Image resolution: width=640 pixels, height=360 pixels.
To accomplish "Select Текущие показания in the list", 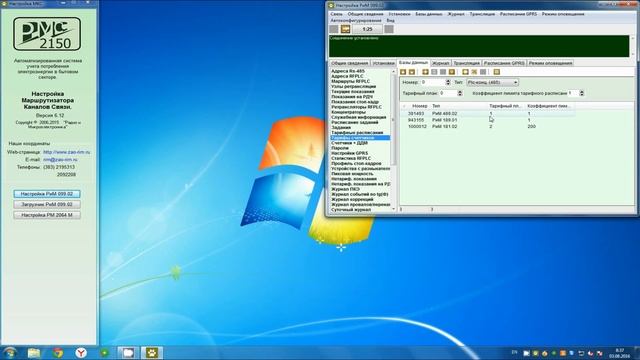I will (353, 91).
